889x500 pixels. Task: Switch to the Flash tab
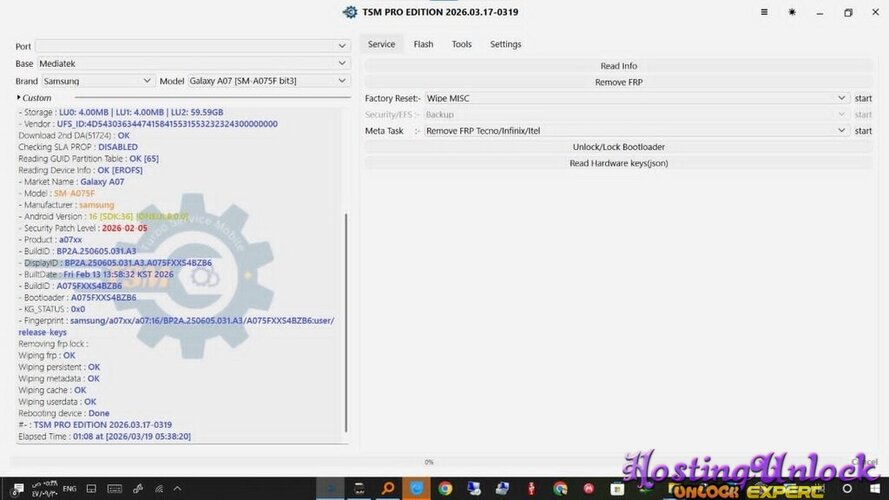(x=423, y=44)
